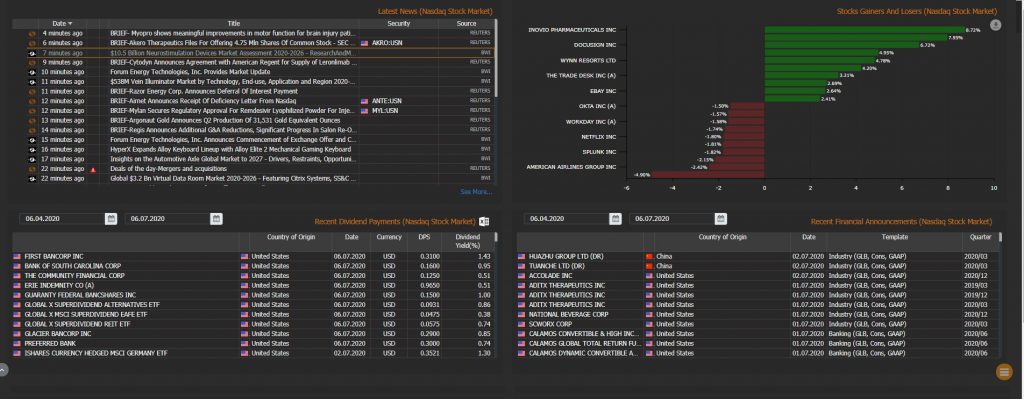Select the MYL:USN security
Screen dimensions: 1024x399
(385, 111)
